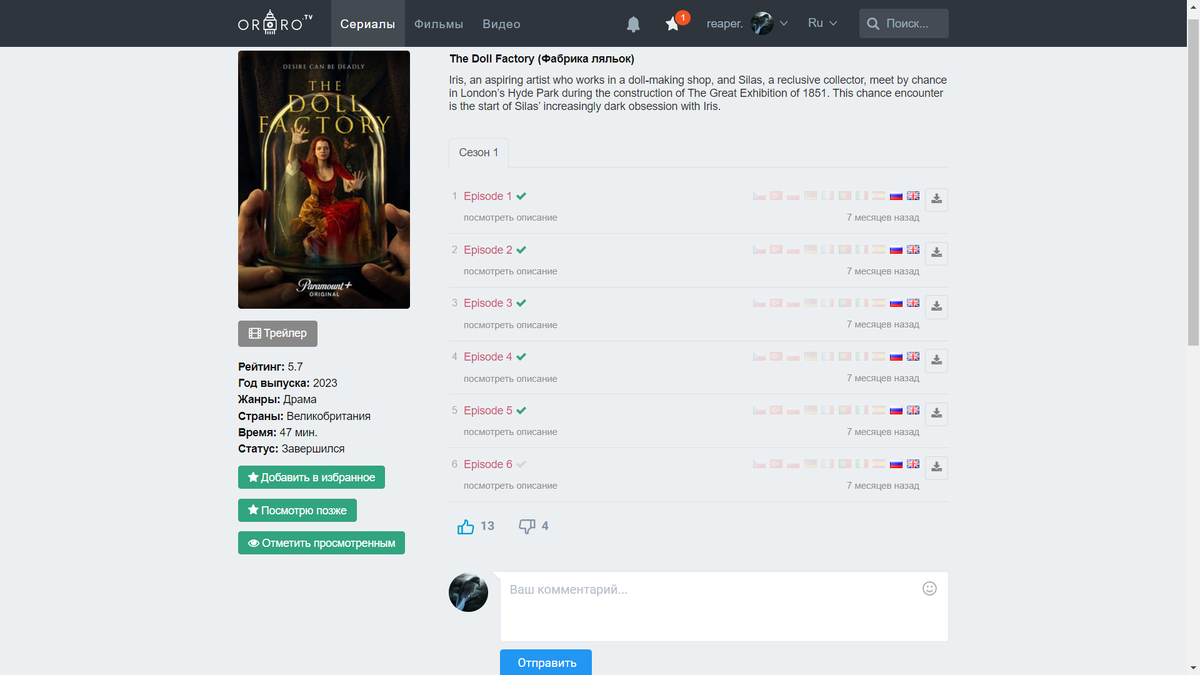Toggle watched checkmark for Episode 1

click(x=521, y=196)
